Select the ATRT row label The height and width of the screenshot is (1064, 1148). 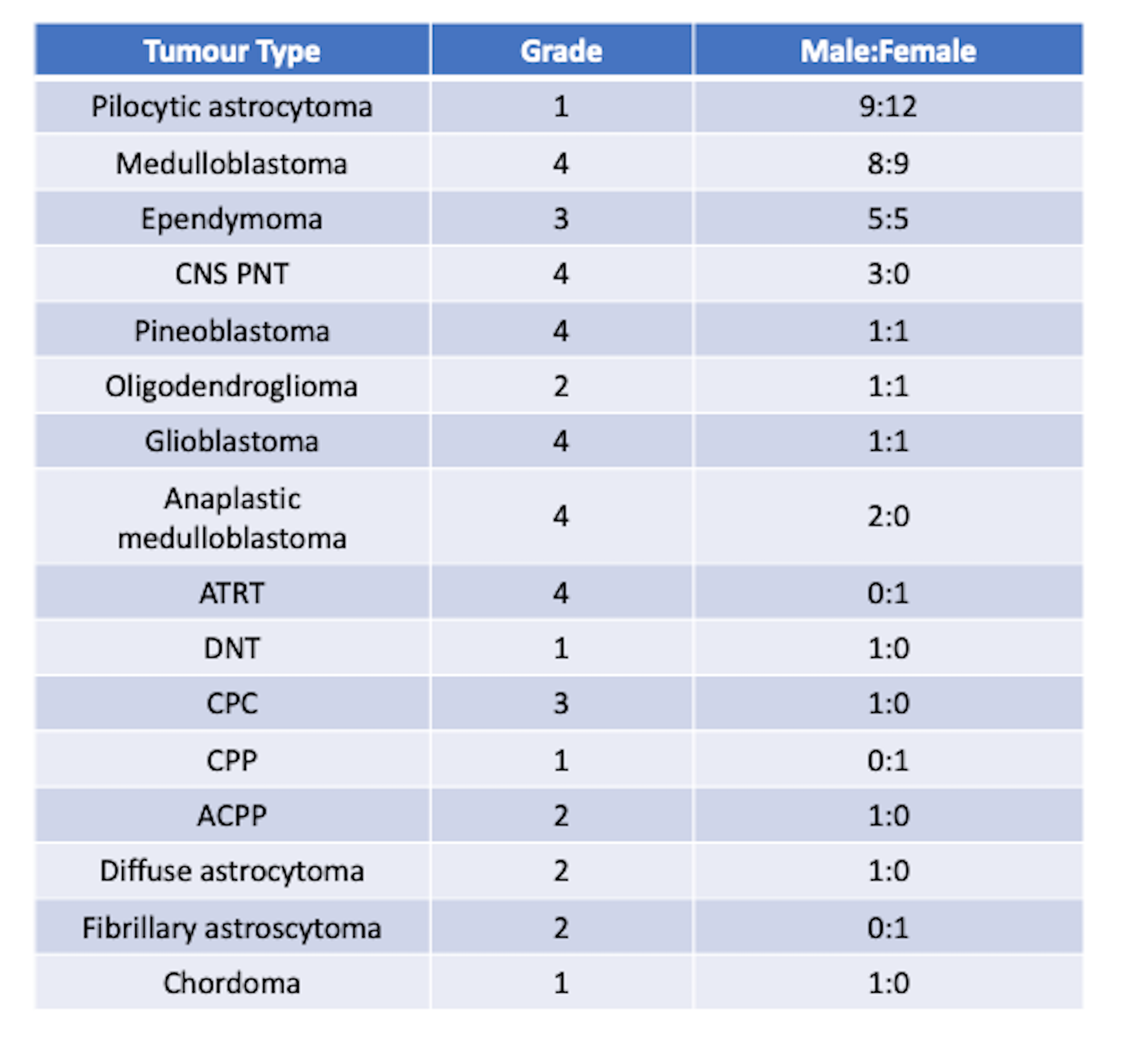click(232, 593)
